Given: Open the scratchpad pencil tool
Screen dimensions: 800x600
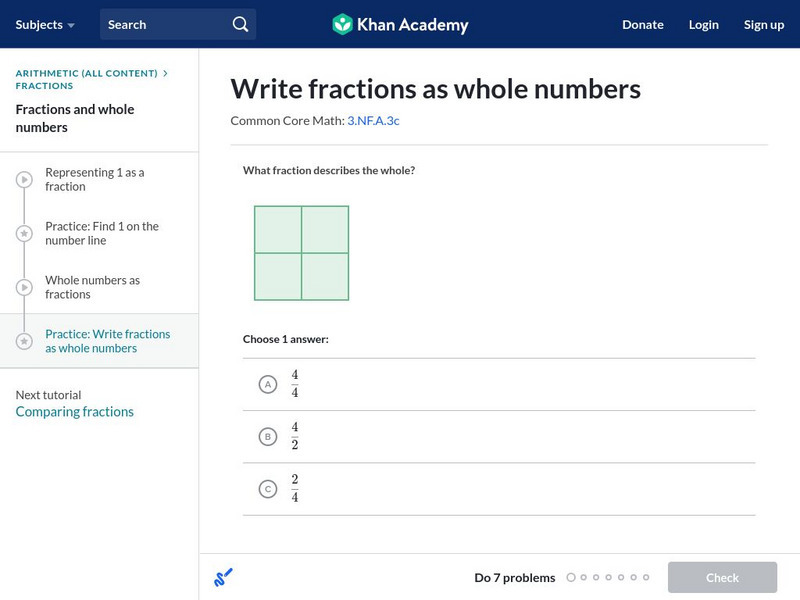Looking at the screenshot, I should coord(224,577).
